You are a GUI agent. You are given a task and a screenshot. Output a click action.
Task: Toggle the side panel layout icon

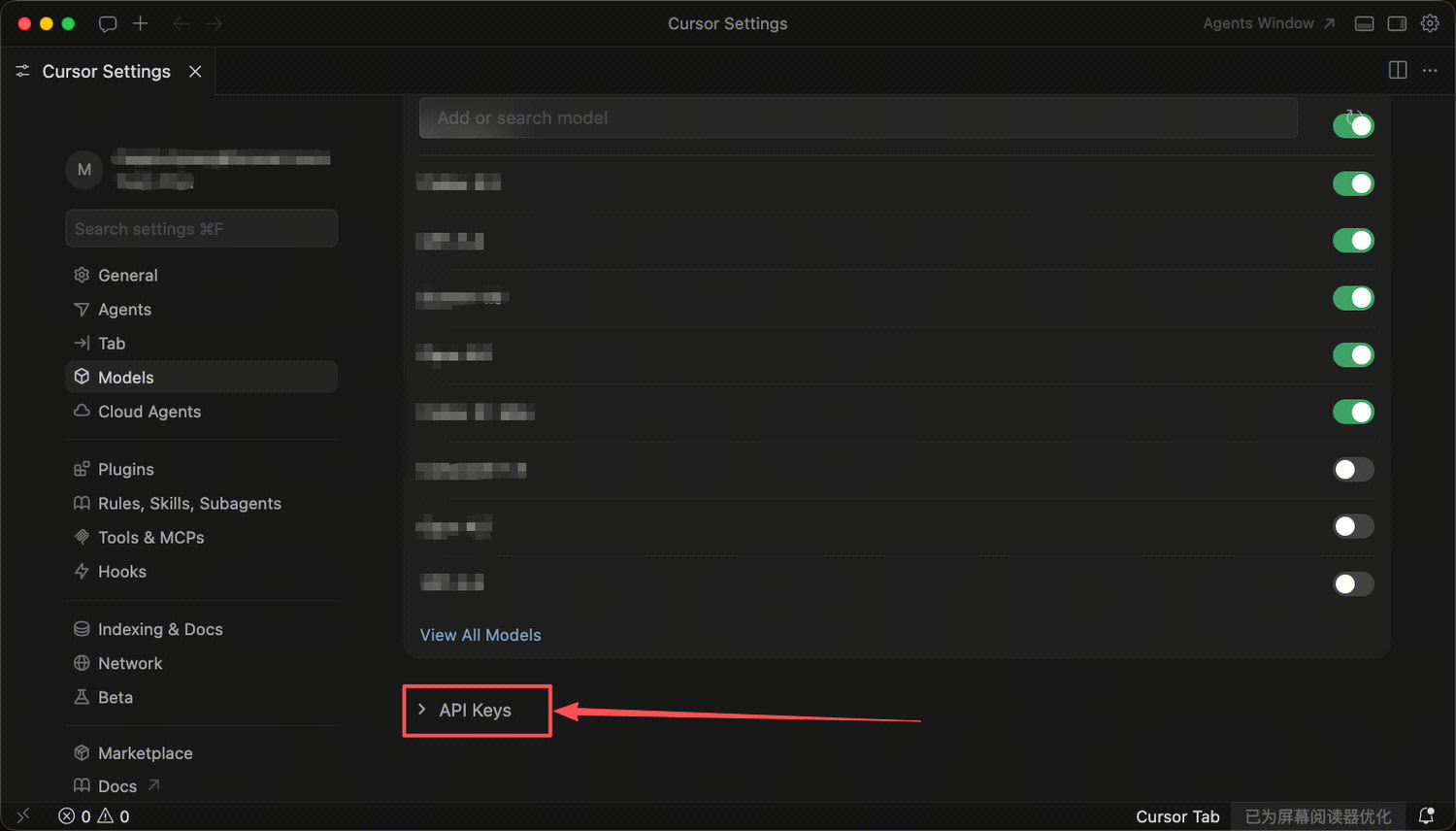coord(1397,23)
